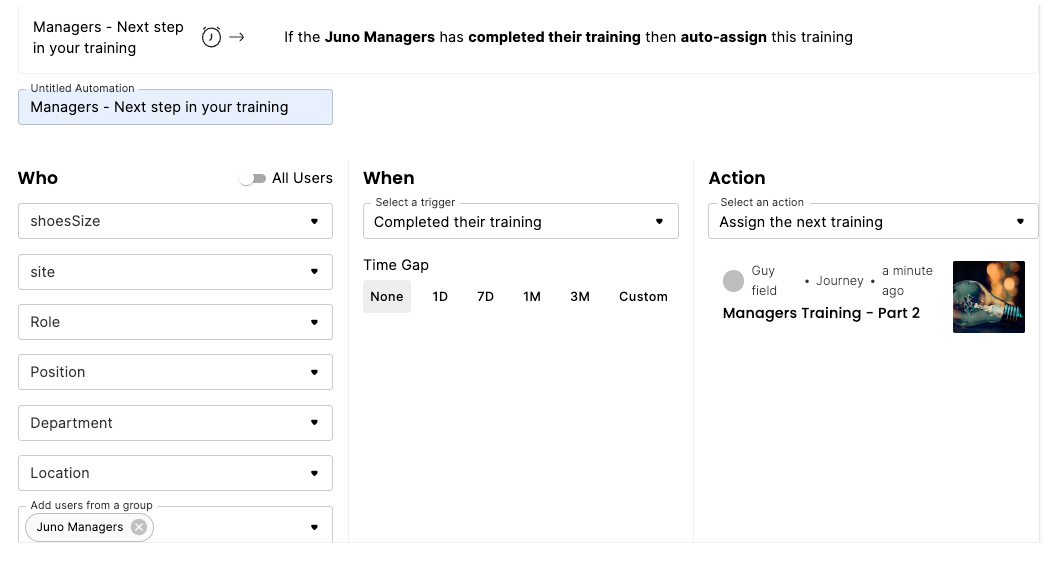Click Guy field's gray avatar circle

(x=733, y=281)
